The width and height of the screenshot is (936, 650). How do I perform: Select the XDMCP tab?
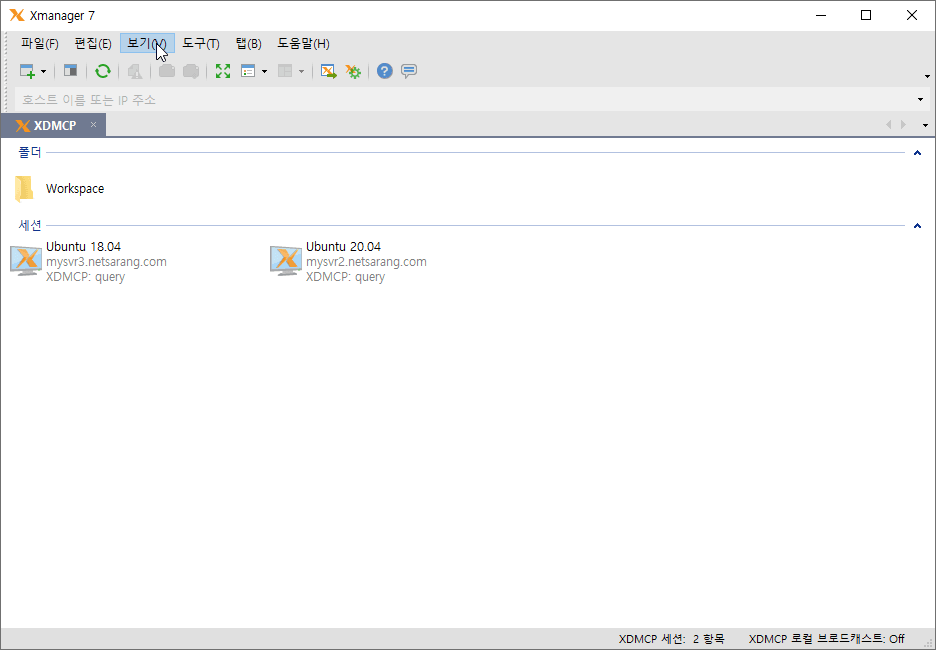click(x=53, y=125)
